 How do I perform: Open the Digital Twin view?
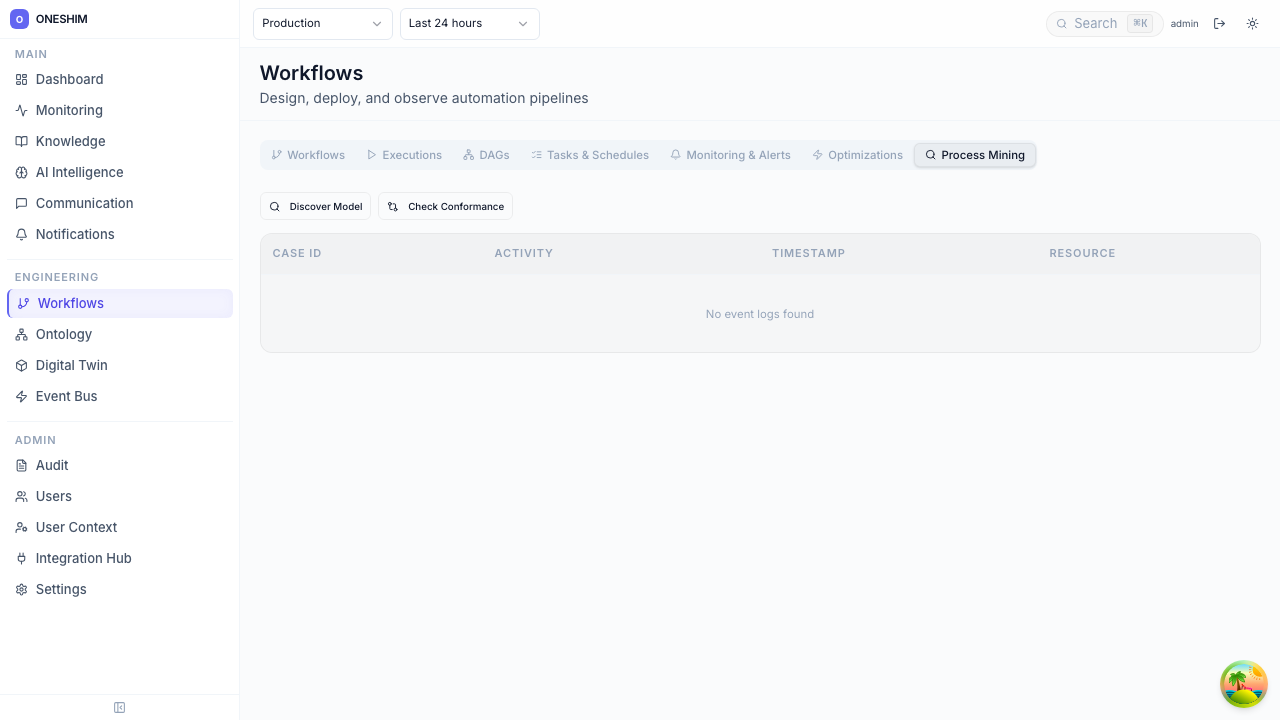71,365
